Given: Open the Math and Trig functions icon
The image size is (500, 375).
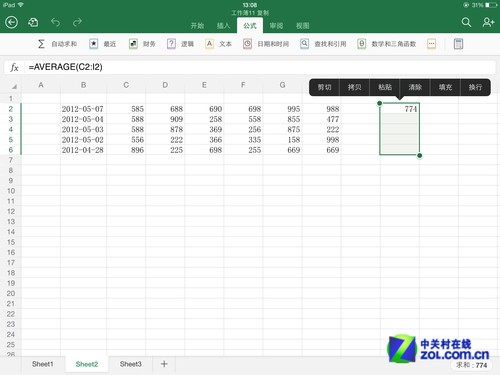Looking at the screenshot, I should 362,44.
